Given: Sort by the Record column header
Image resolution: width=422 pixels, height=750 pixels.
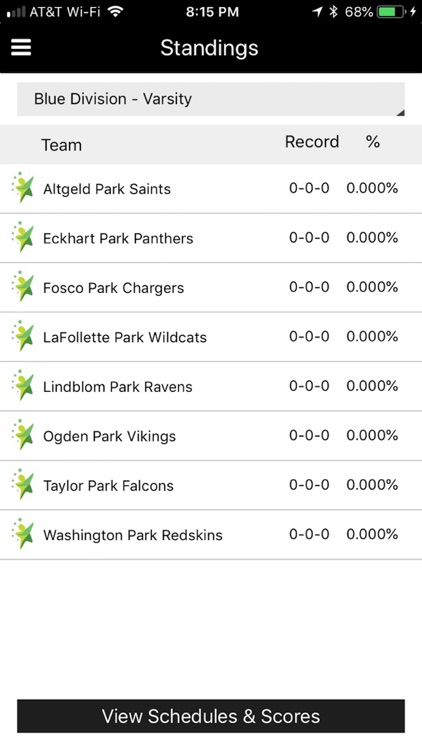Looking at the screenshot, I should click(312, 142).
